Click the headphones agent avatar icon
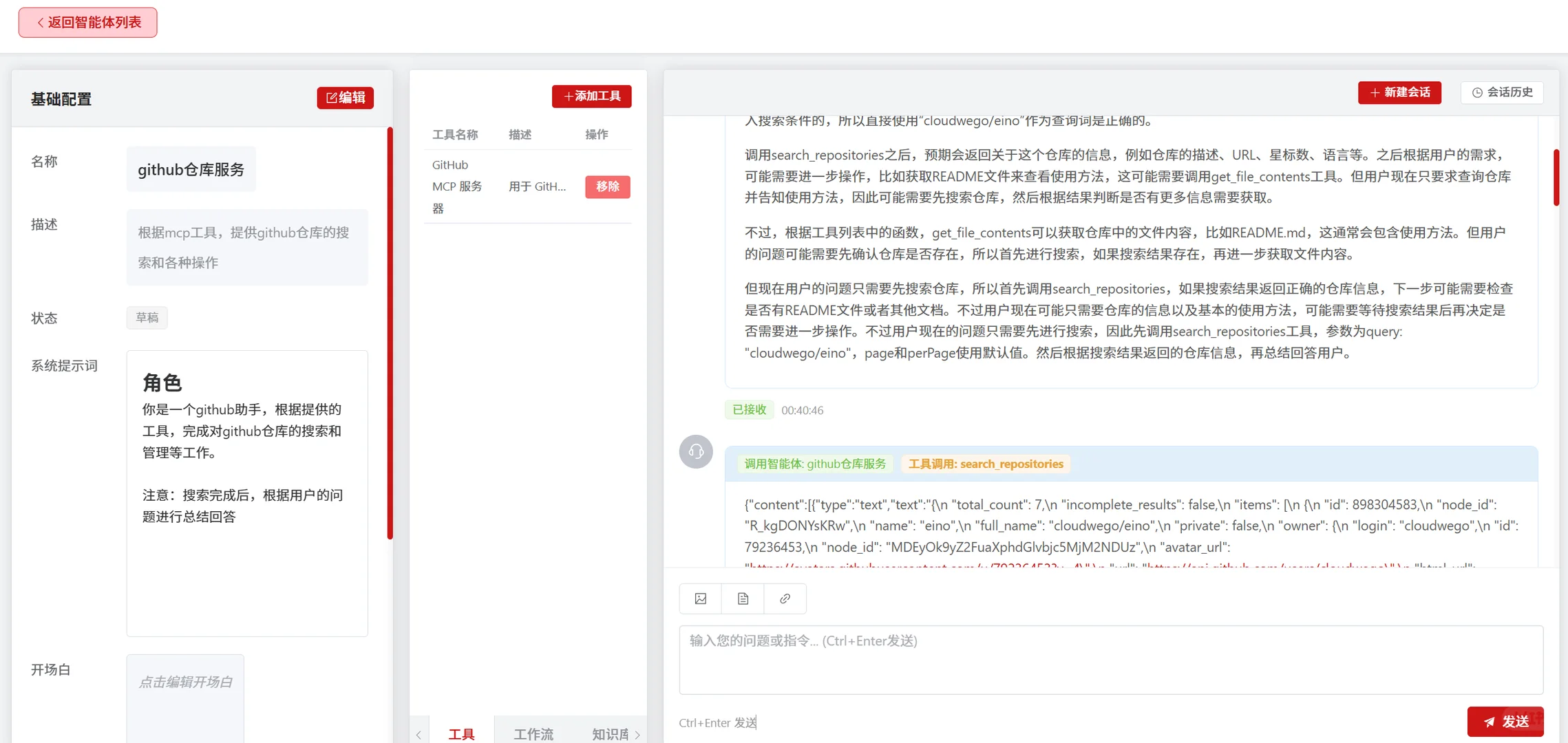This screenshot has width=1568, height=743. (695, 452)
